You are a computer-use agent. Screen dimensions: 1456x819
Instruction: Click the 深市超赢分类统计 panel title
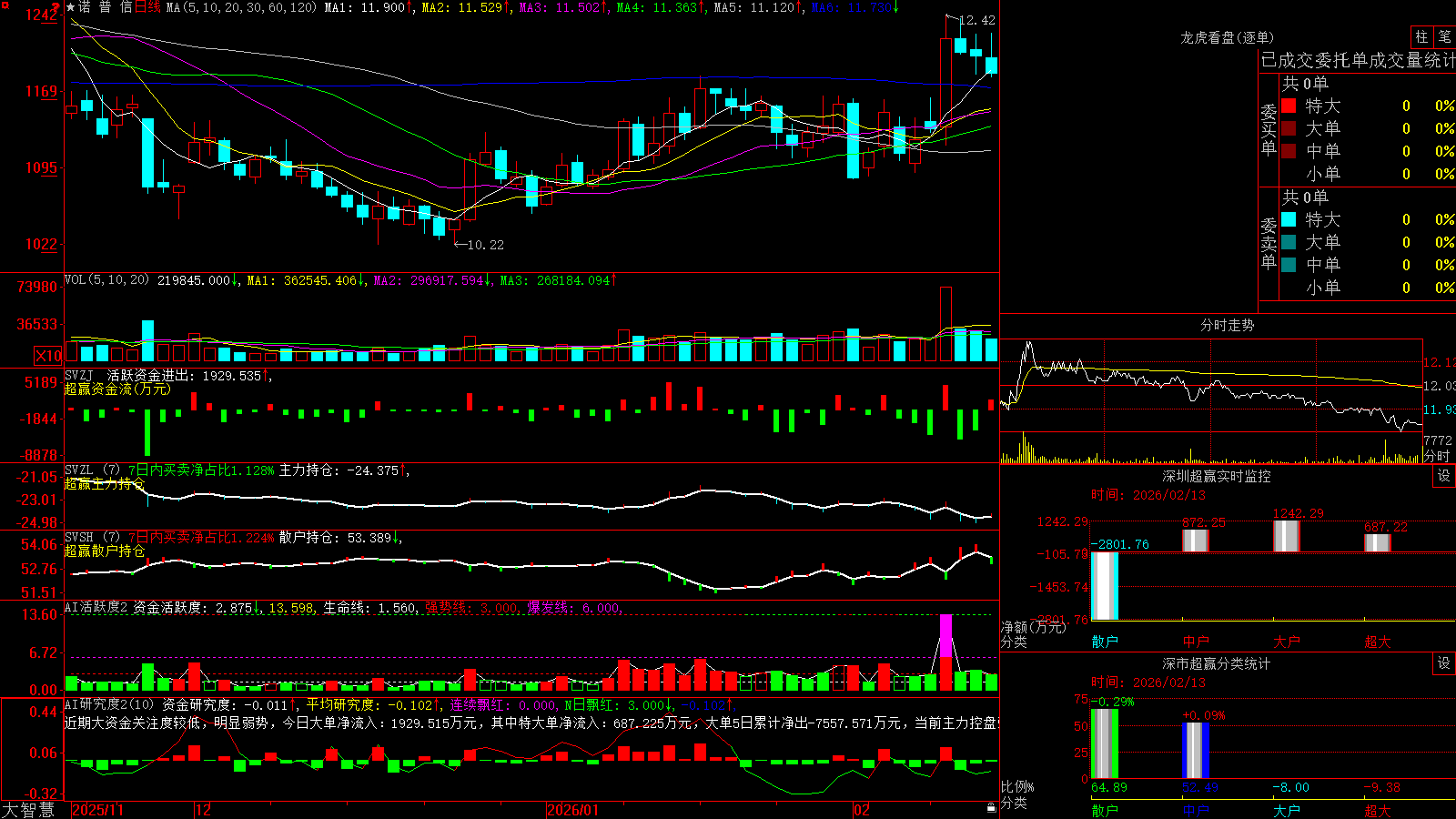click(x=1217, y=663)
